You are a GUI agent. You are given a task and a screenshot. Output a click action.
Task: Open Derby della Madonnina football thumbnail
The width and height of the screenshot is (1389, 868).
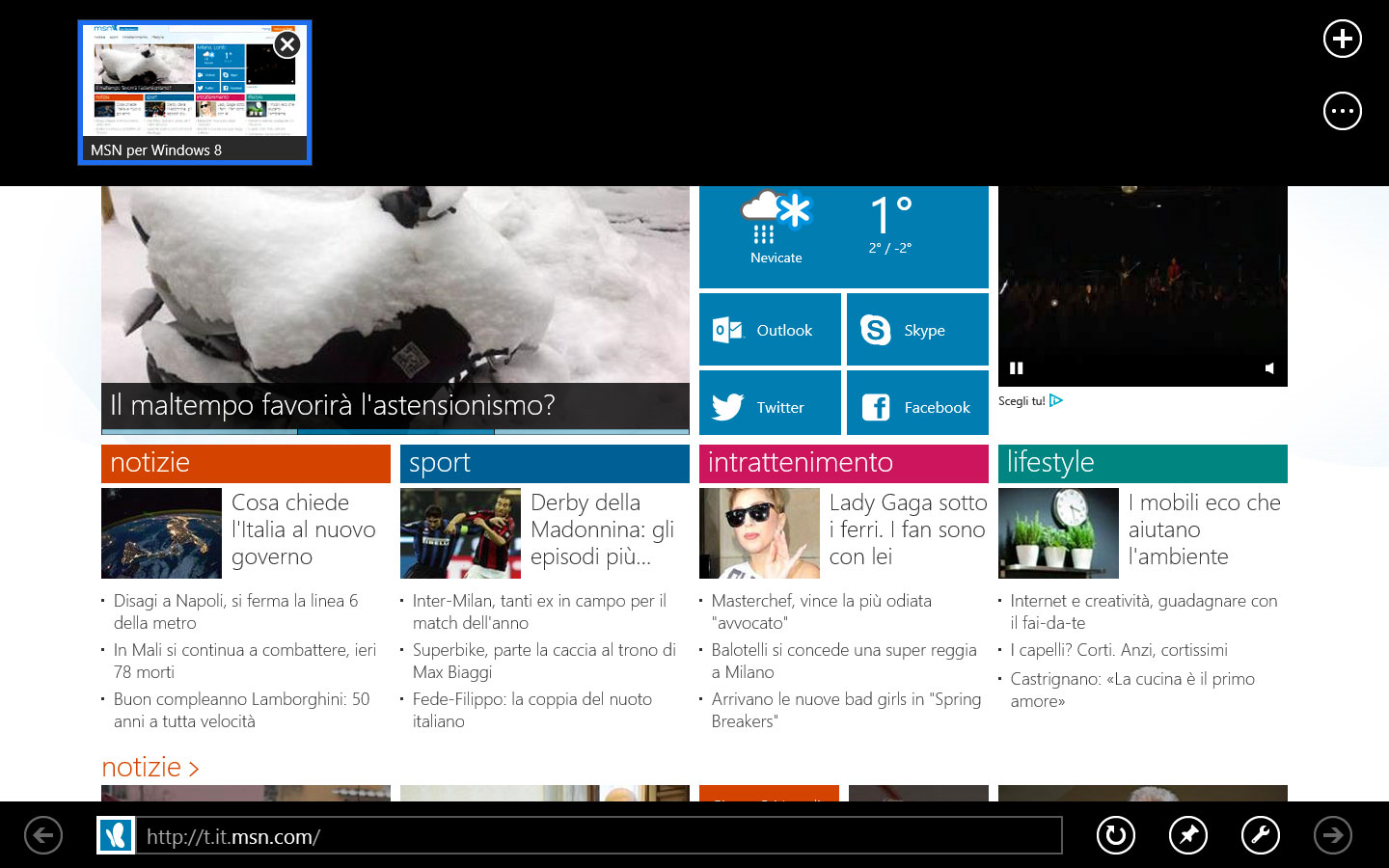pos(460,533)
